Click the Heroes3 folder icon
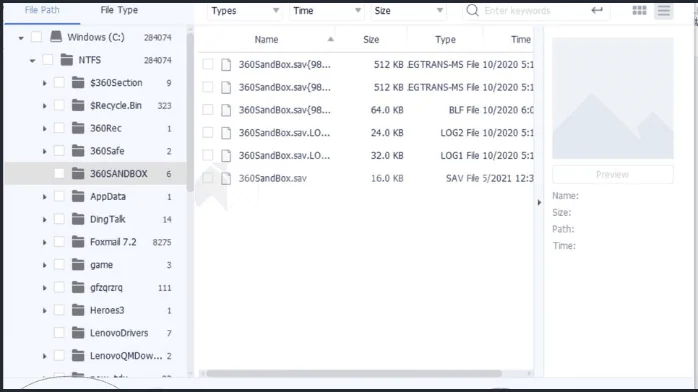This screenshot has width=698, height=392. pos(78,310)
